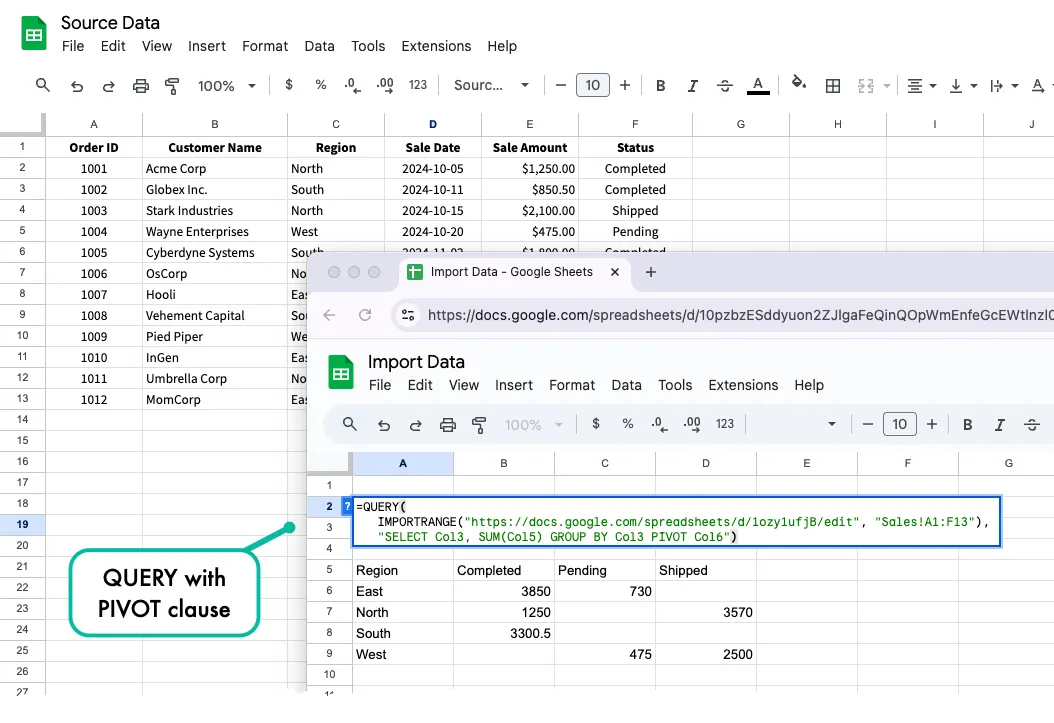Open the search icon in Import Data toolbar
This screenshot has height=723, width=1054.
pos(349,424)
